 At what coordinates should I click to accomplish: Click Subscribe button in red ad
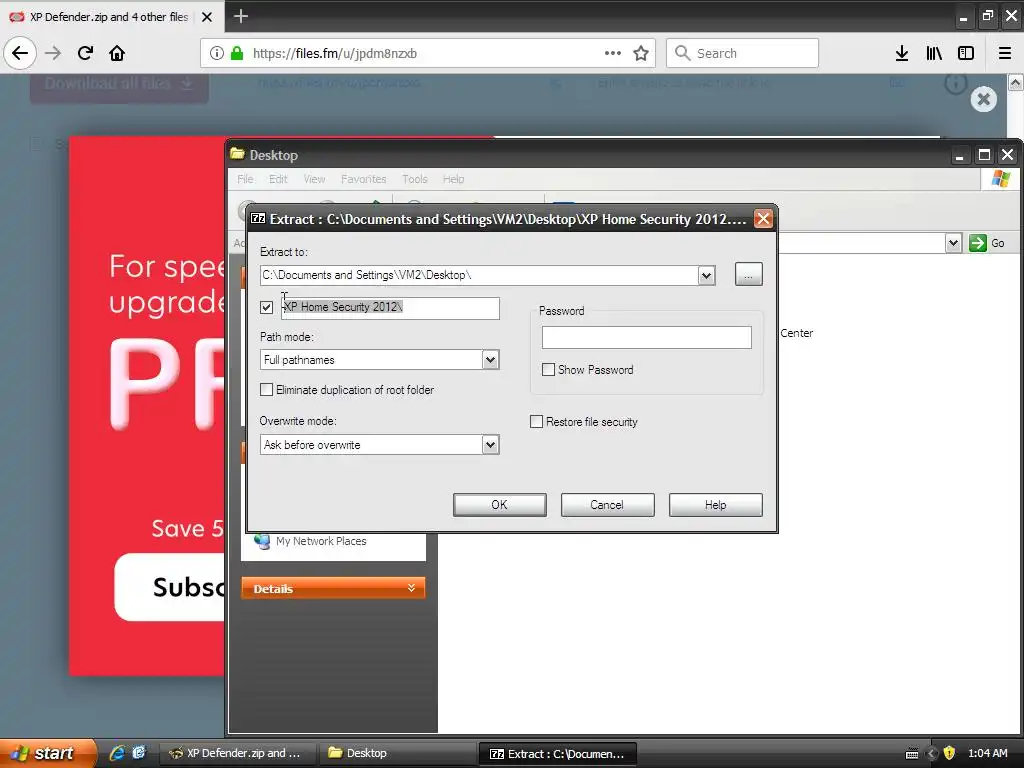(171, 587)
